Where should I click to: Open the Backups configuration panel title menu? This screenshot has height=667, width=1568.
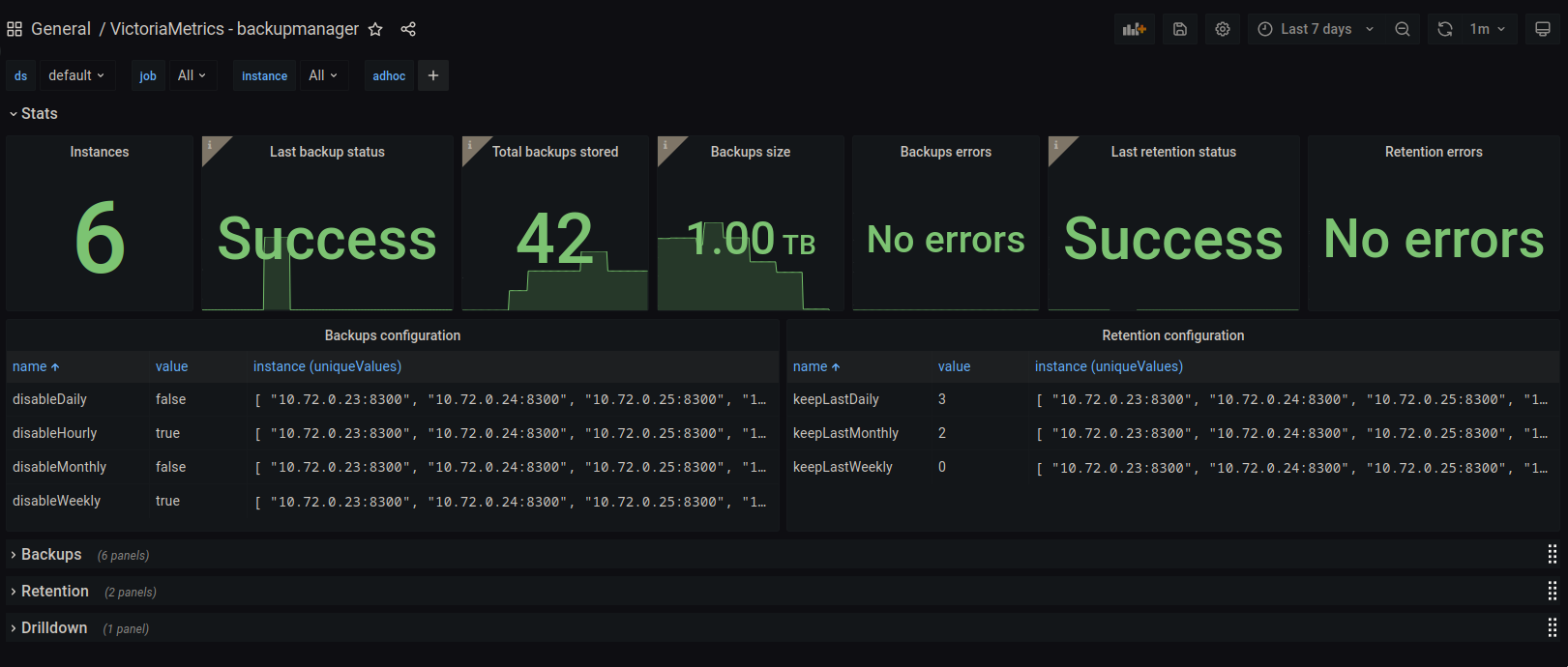point(393,335)
